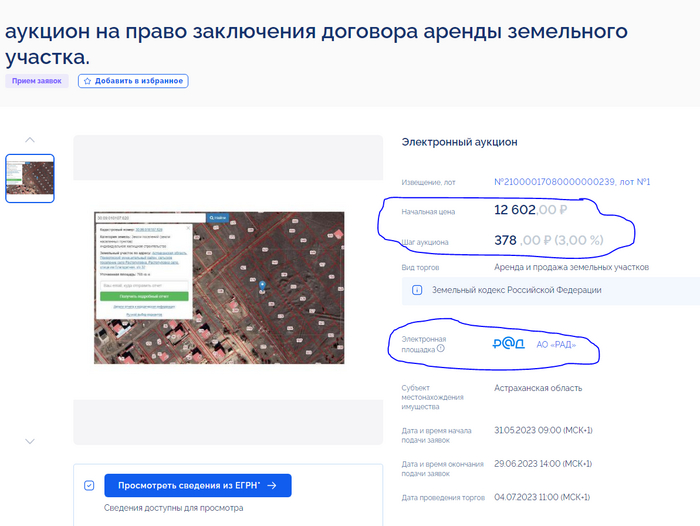700x526 pixels.
Task: Select the map thumbnail in the gallery
Action: pos(30,177)
